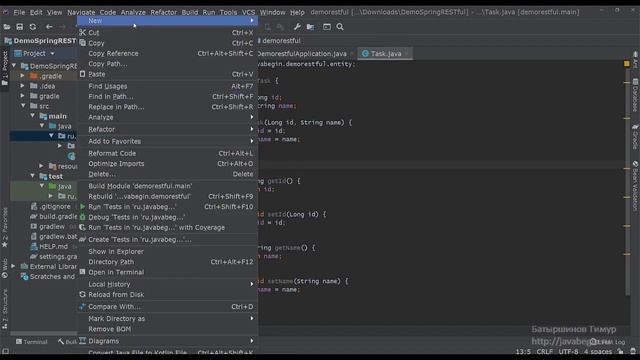Select the .gitignore file

pyautogui.click(x=51, y=206)
